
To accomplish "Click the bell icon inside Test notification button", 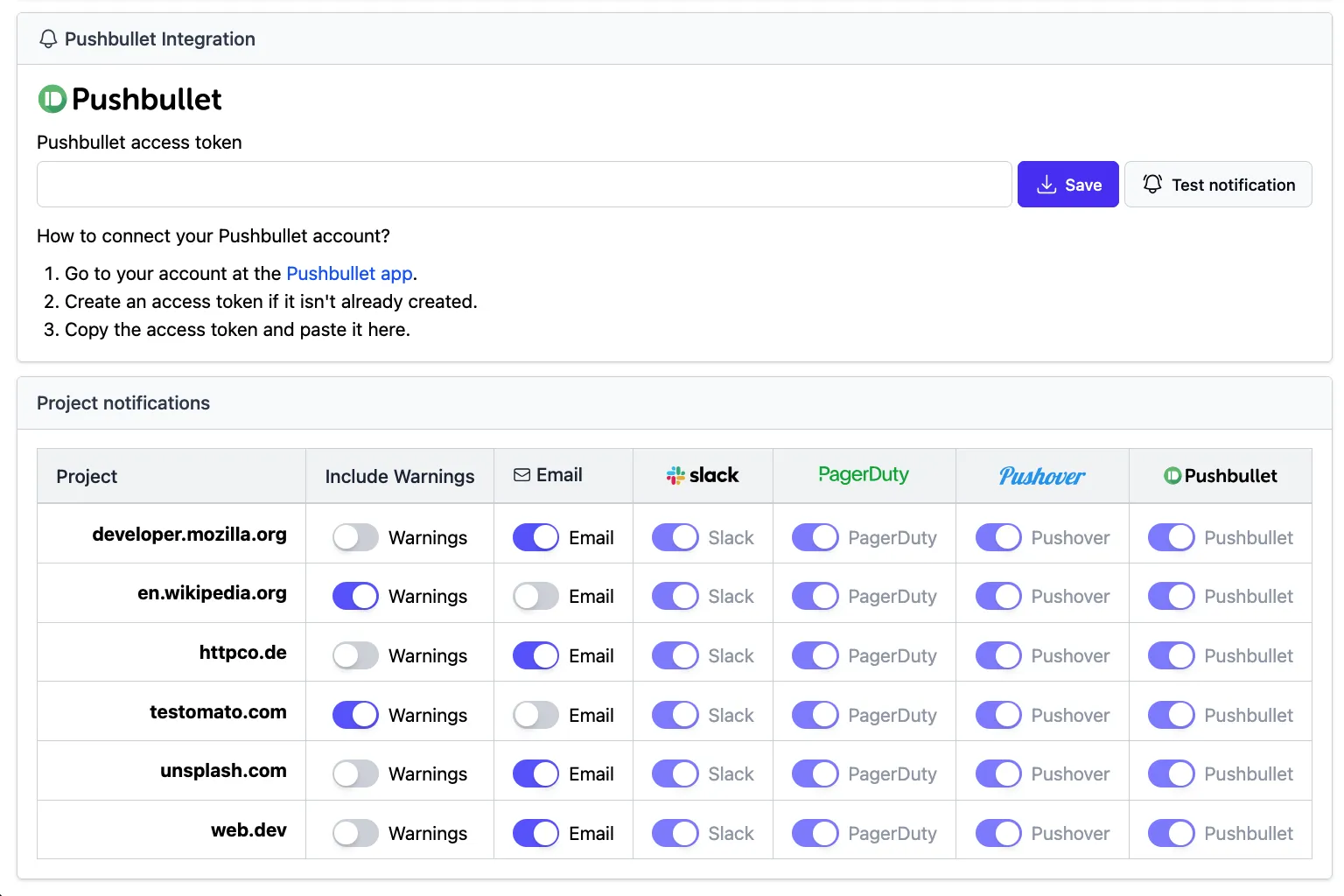I will [x=1152, y=184].
